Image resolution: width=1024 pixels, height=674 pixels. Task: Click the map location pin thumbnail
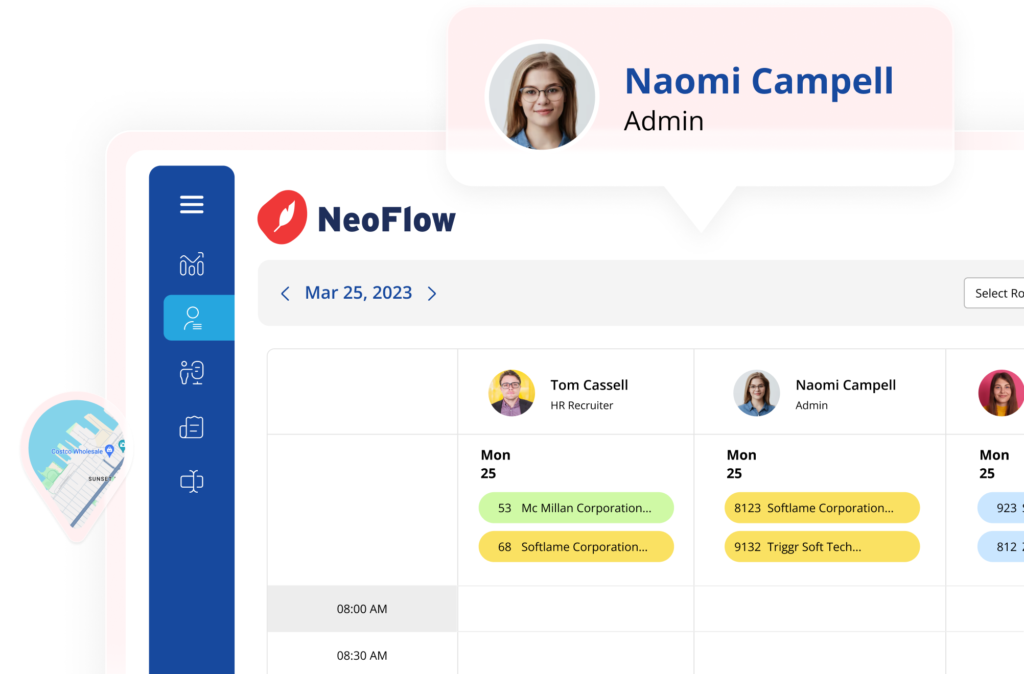click(75, 460)
